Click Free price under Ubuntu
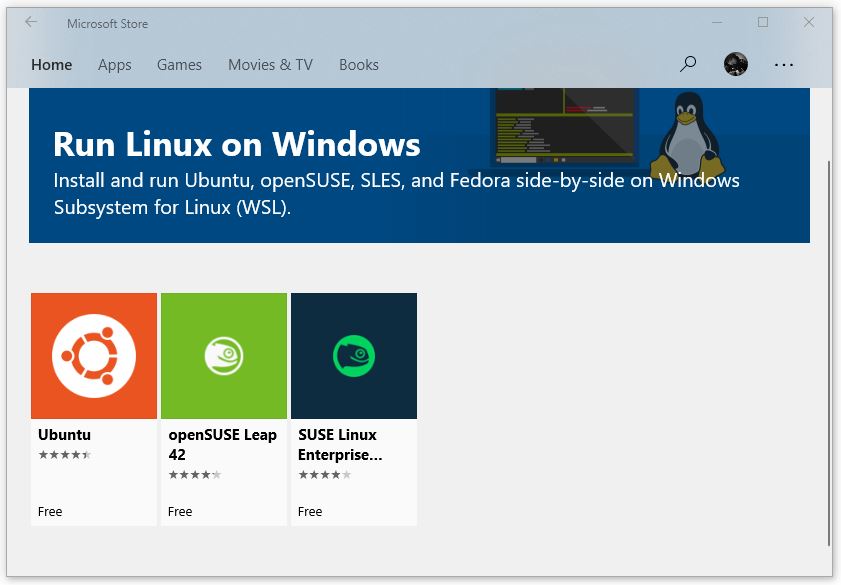Image resolution: width=841 pixels, height=585 pixels. pyautogui.click(x=50, y=512)
